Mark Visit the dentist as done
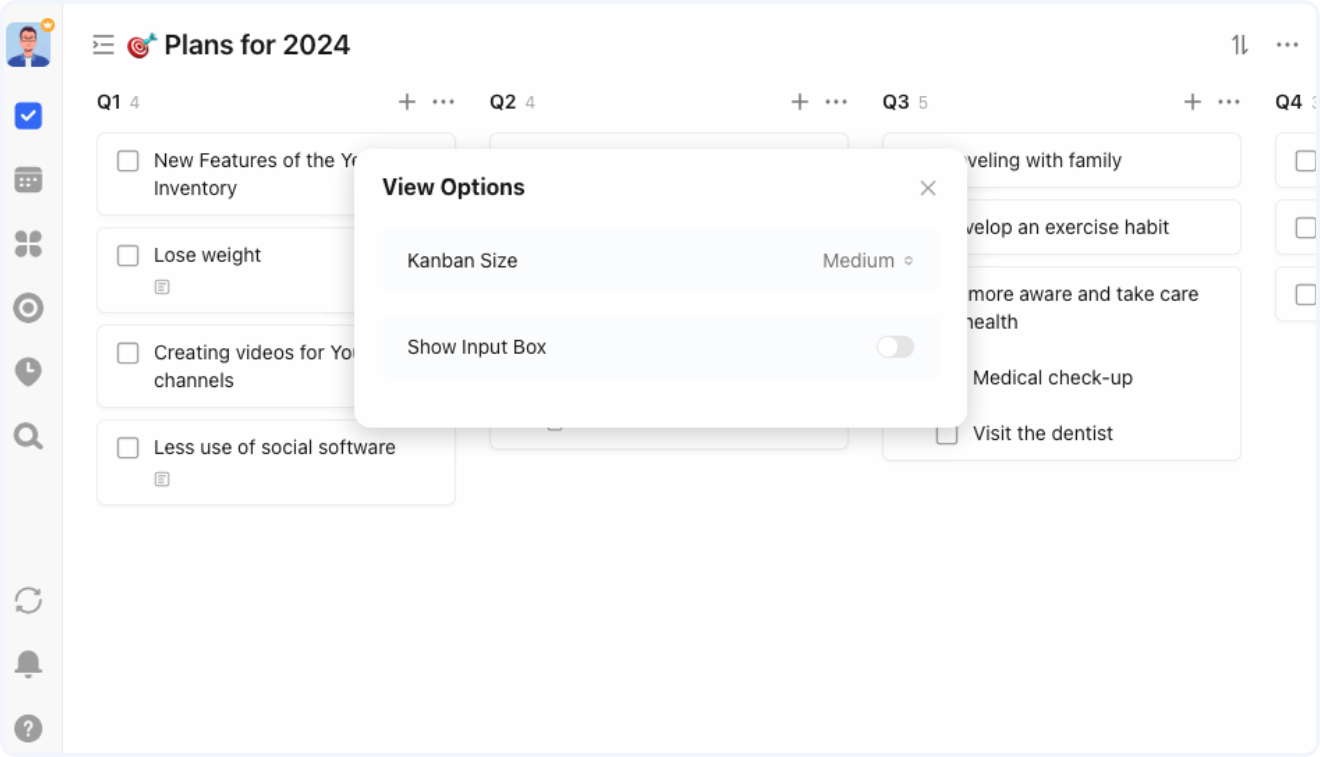 point(946,433)
